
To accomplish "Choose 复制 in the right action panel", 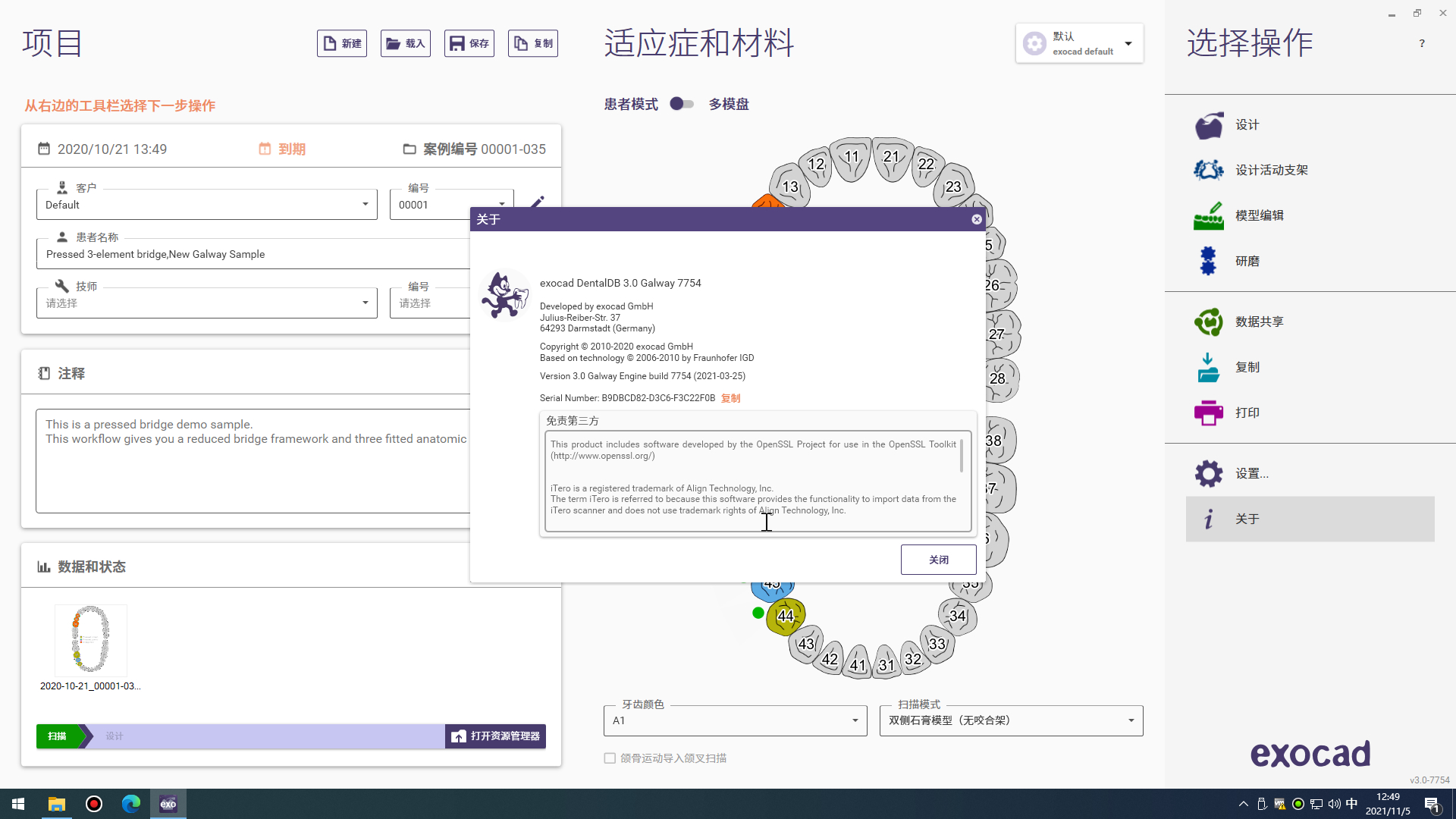I will click(x=1310, y=368).
